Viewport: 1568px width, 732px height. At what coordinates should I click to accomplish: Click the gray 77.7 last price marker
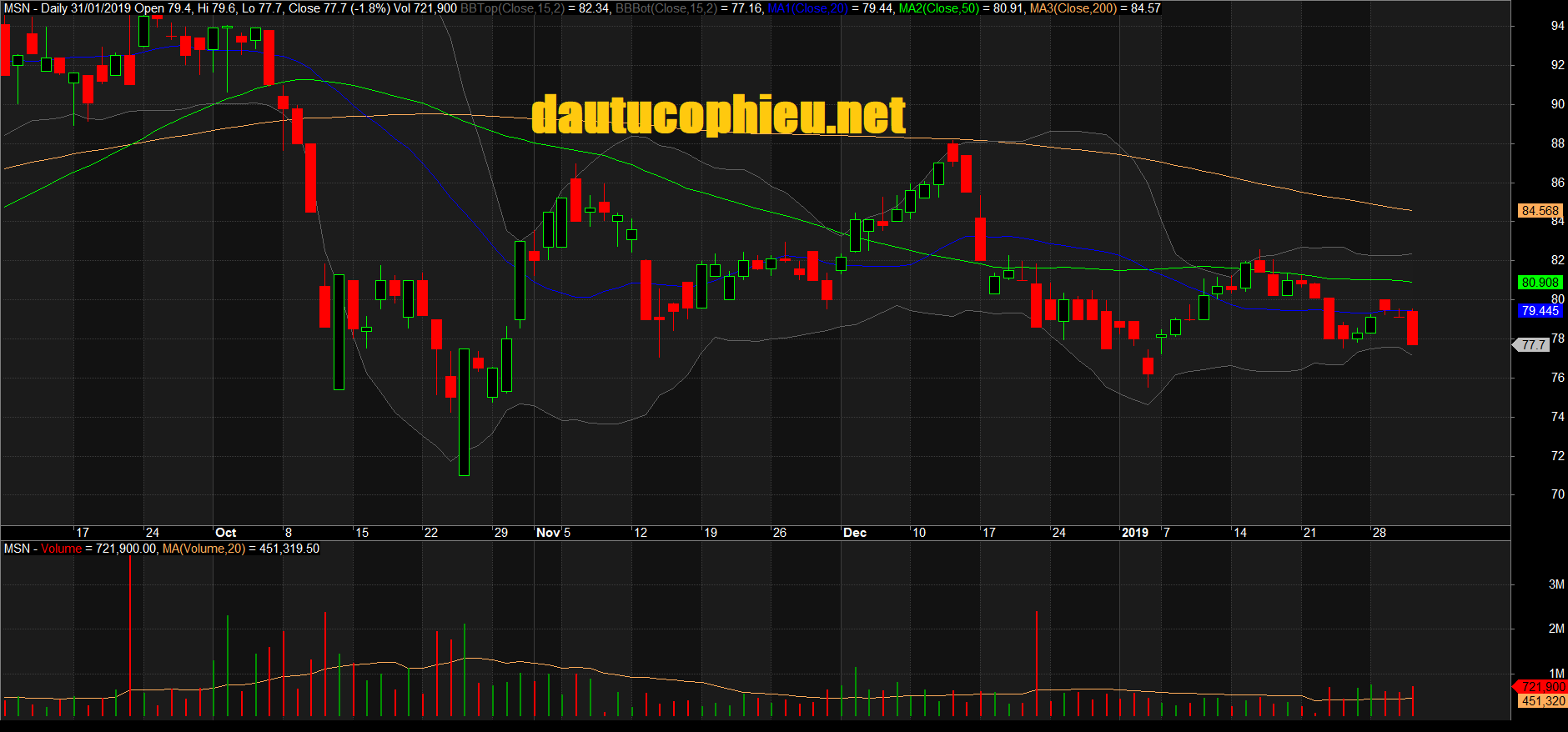pos(1533,344)
